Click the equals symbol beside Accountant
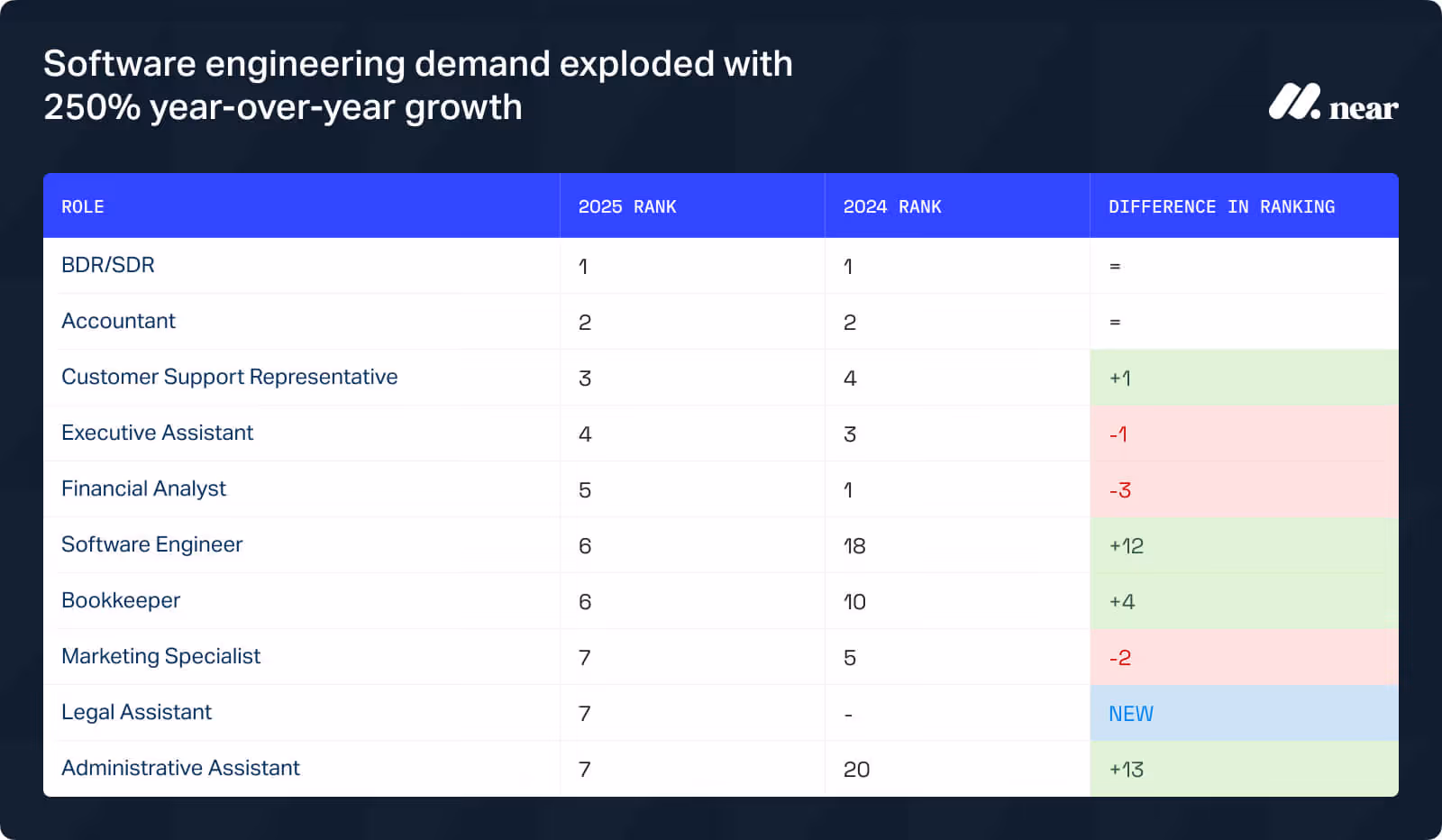 pos(1117,322)
